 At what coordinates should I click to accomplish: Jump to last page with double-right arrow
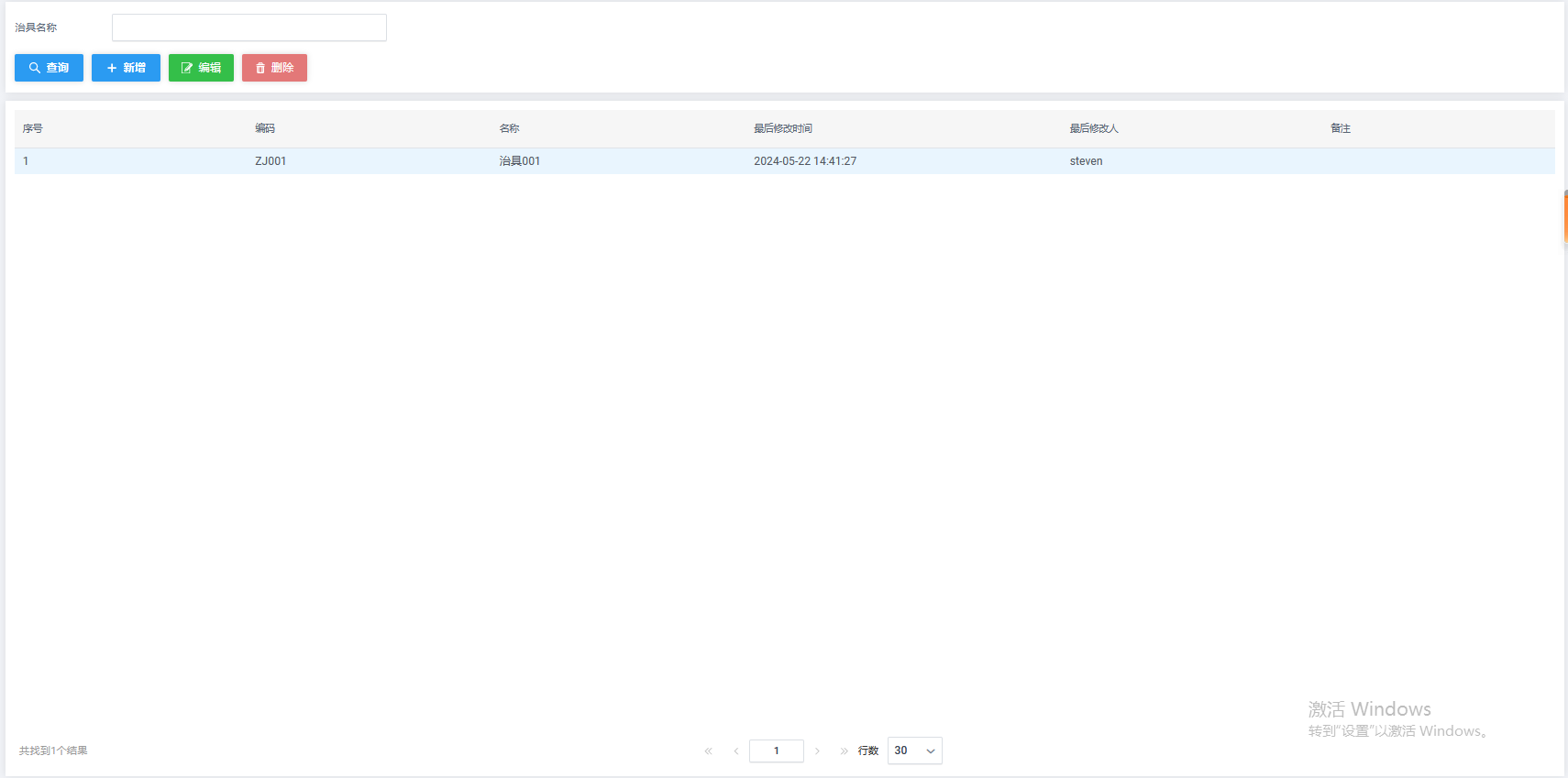click(844, 751)
